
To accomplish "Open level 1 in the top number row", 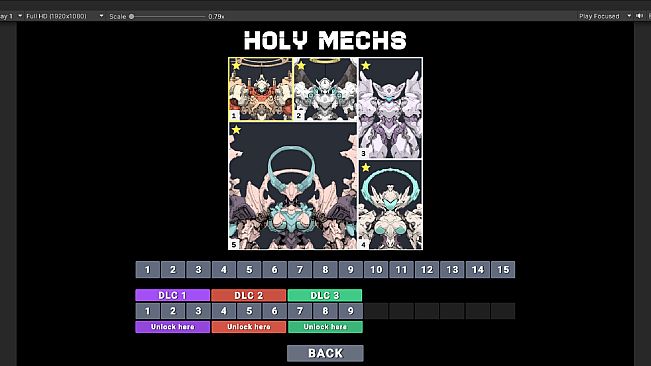I will pyautogui.click(x=147, y=270).
